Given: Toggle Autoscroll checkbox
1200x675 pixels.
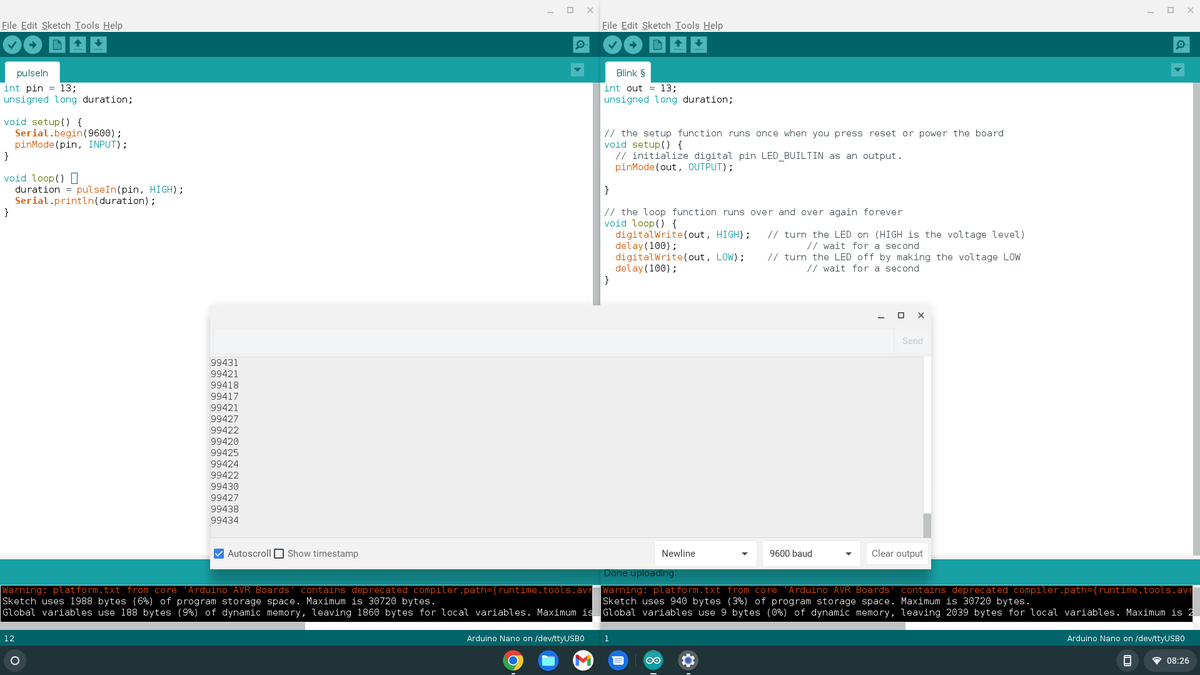Looking at the screenshot, I should [219, 554].
